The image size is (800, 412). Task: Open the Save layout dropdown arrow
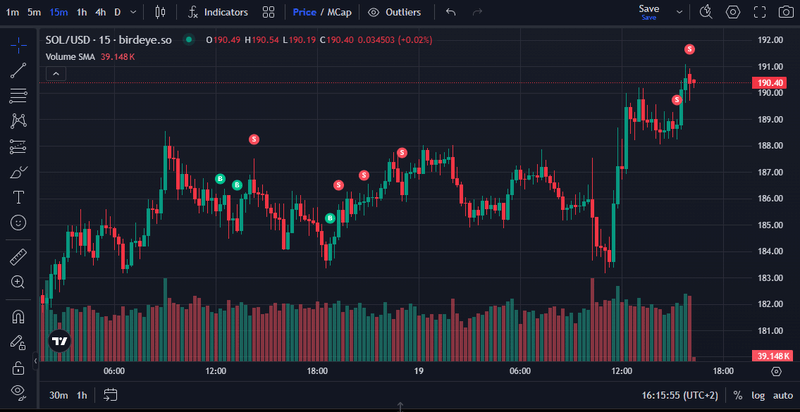point(679,12)
